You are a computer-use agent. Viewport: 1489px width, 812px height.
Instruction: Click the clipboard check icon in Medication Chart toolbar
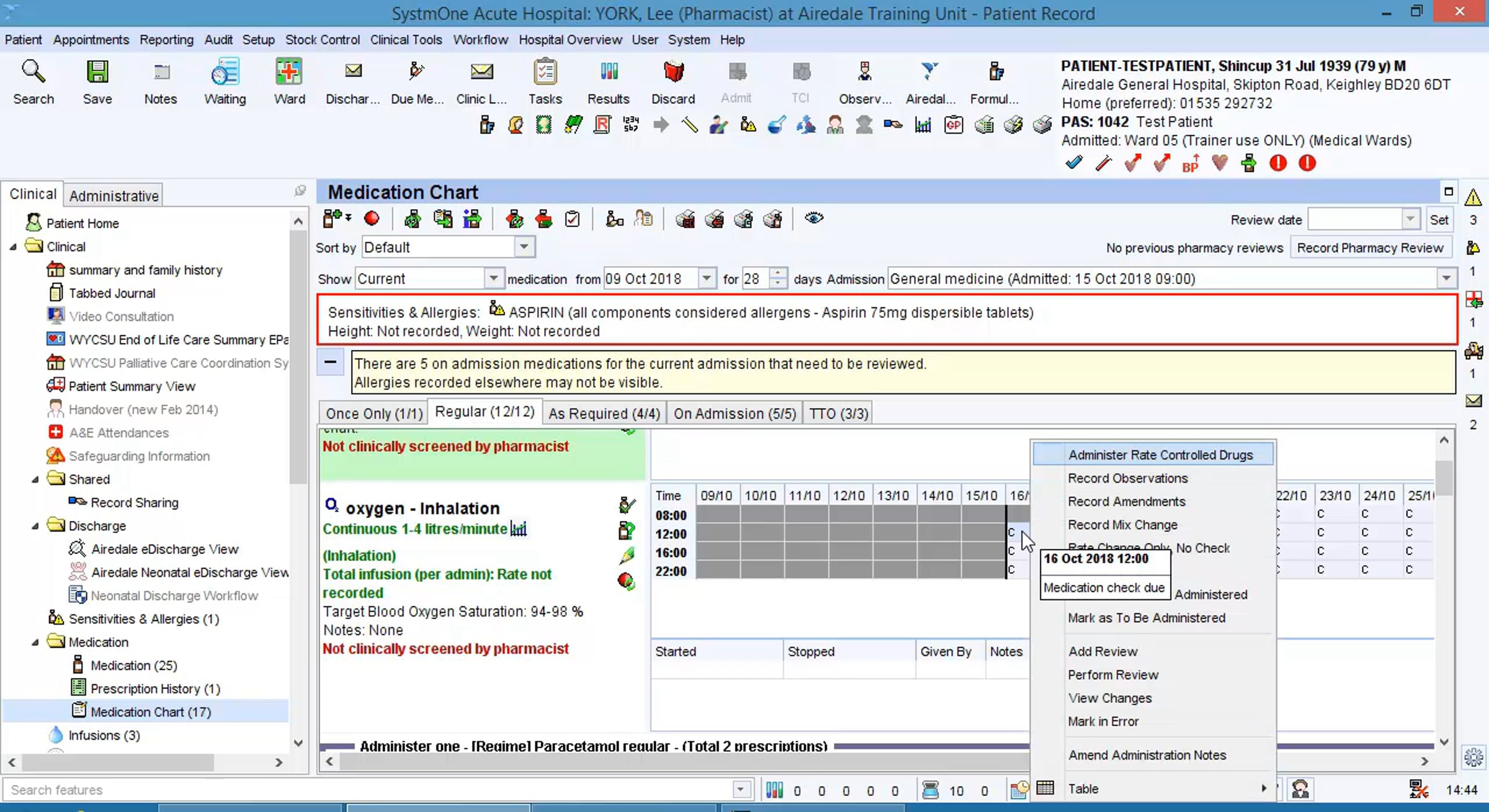coord(573,219)
